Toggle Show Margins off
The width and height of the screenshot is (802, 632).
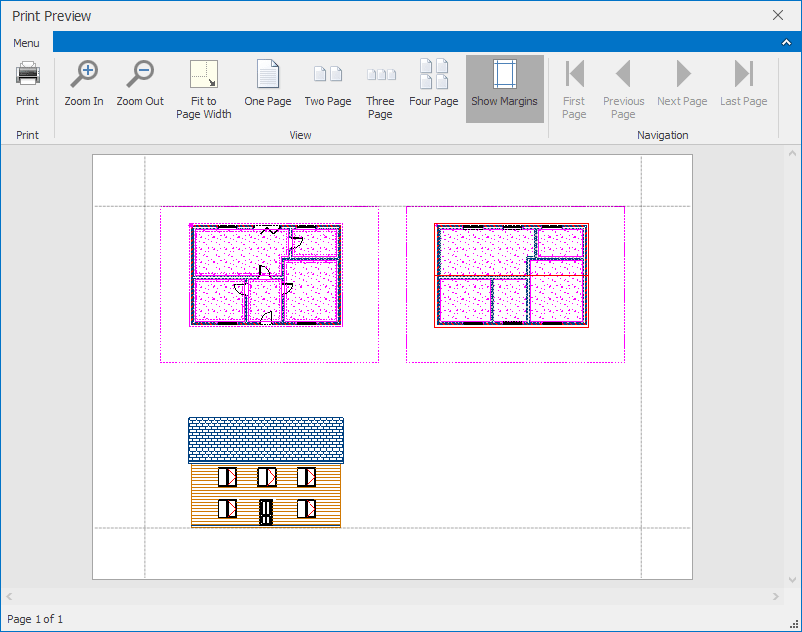click(504, 84)
